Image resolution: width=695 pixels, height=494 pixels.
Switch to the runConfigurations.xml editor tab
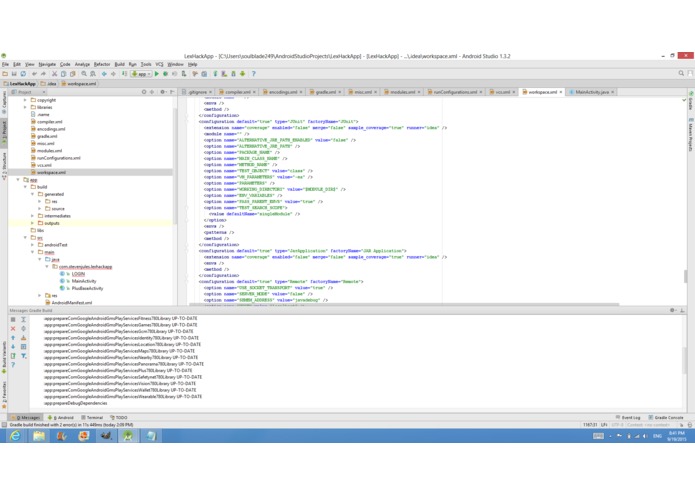coord(455,92)
